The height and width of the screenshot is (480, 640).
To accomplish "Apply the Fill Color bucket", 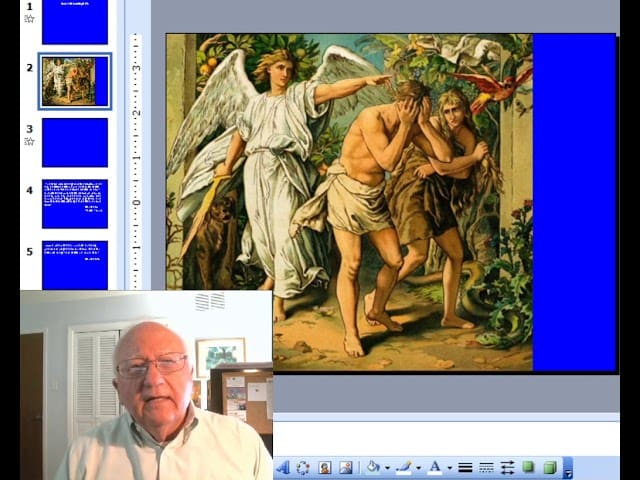I will [373, 467].
